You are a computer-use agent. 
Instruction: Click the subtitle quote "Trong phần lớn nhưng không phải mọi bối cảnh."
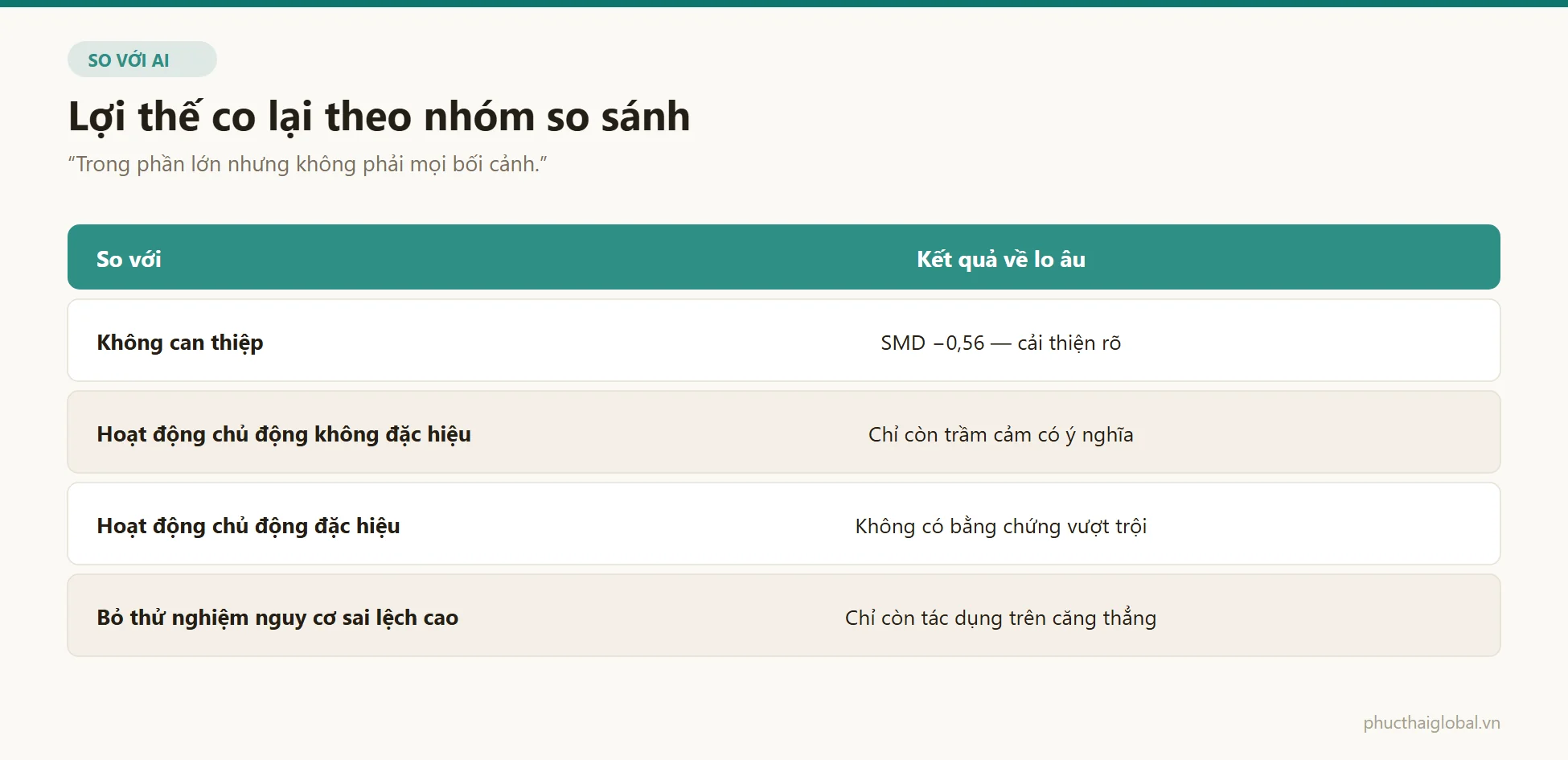308,164
